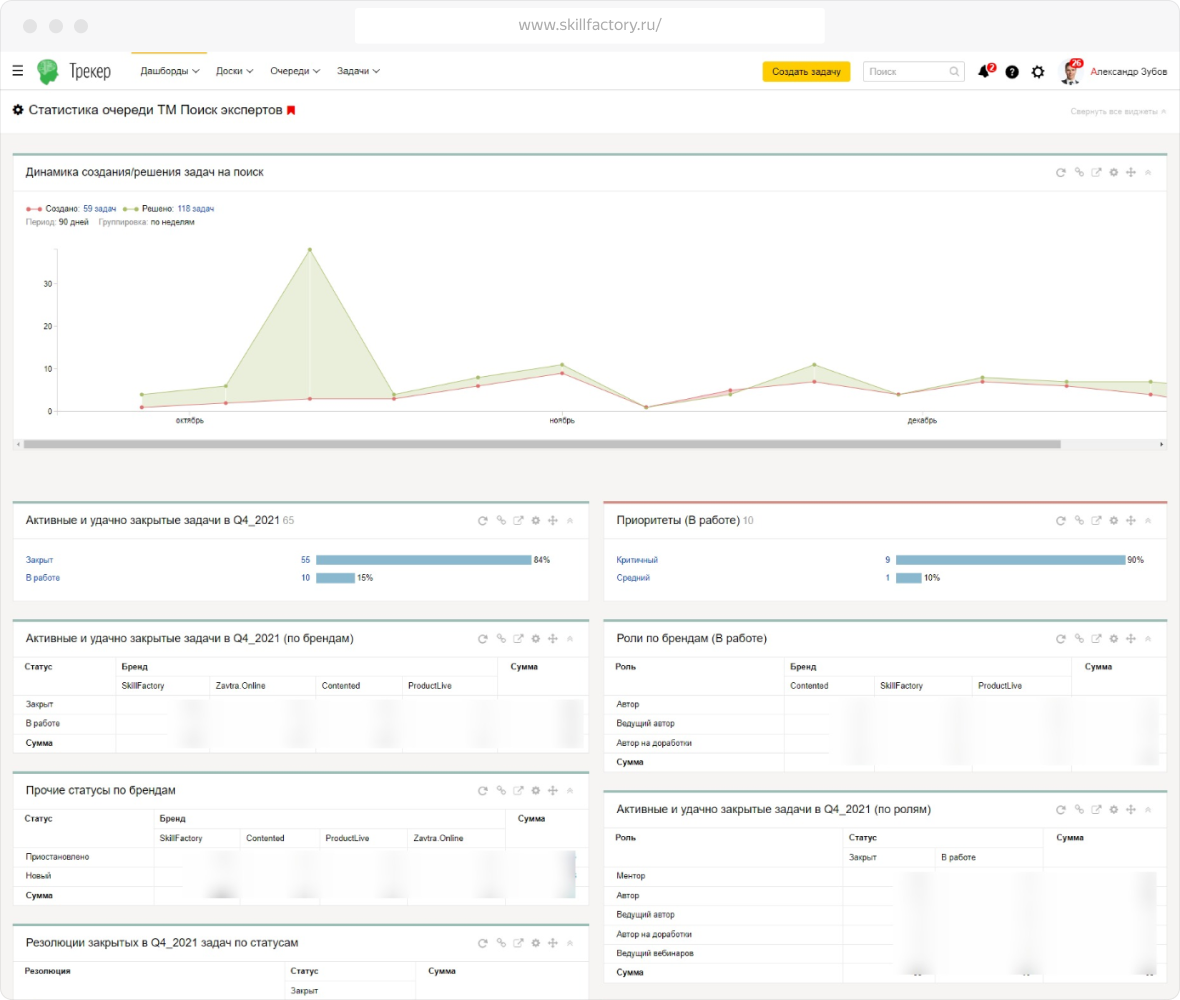
Task: Open Прочие статусы по брендам widget in new window
Action: [518, 791]
